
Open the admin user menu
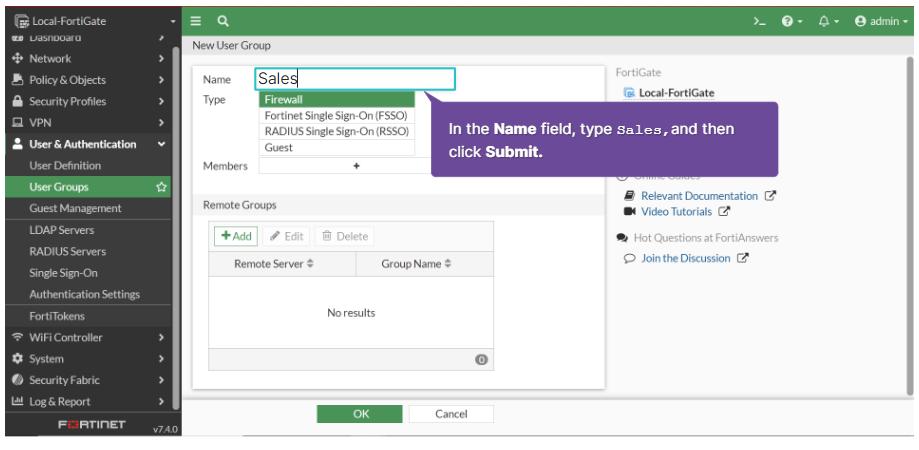tap(881, 21)
